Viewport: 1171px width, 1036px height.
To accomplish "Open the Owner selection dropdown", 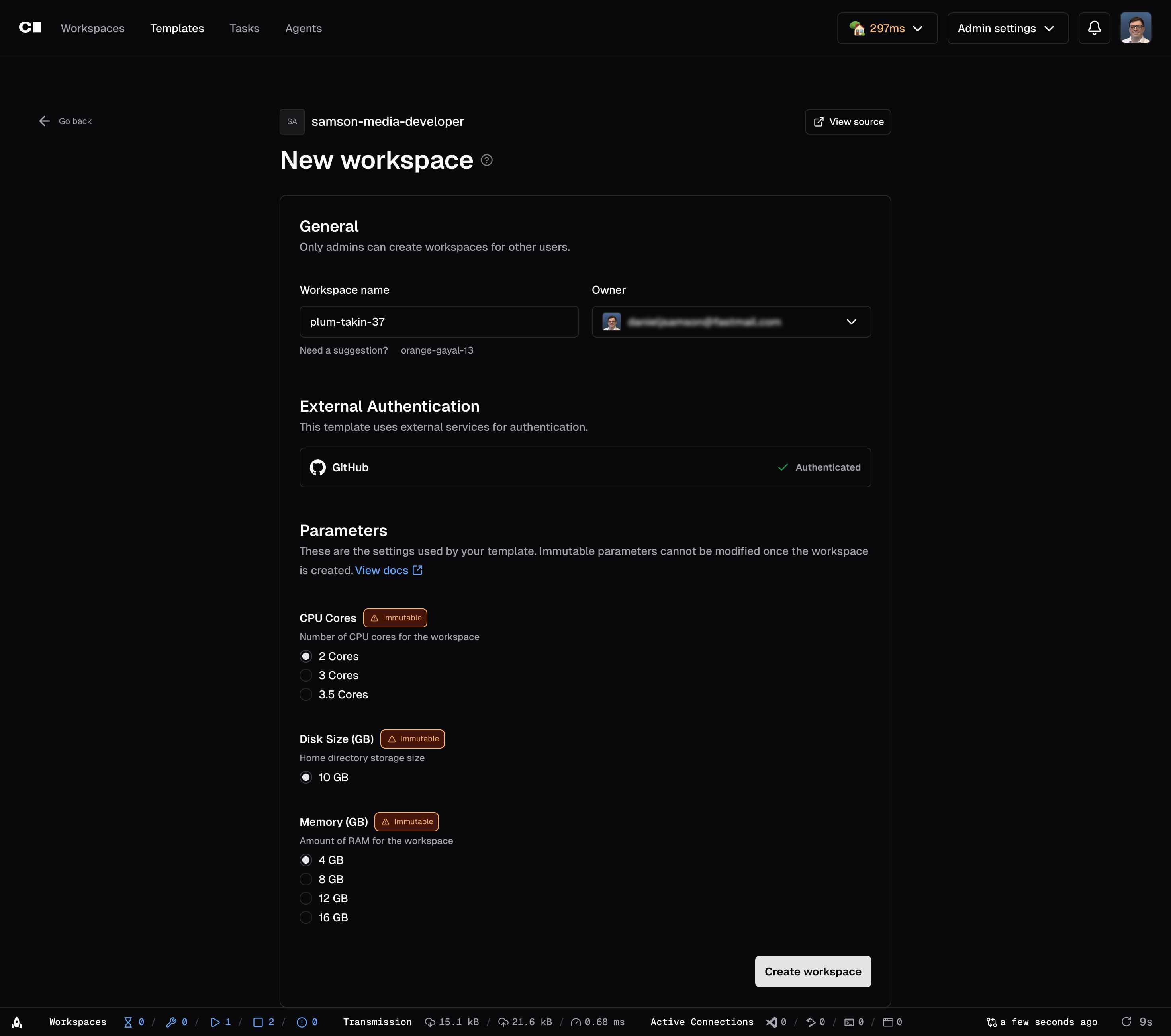I will (x=731, y=322).
